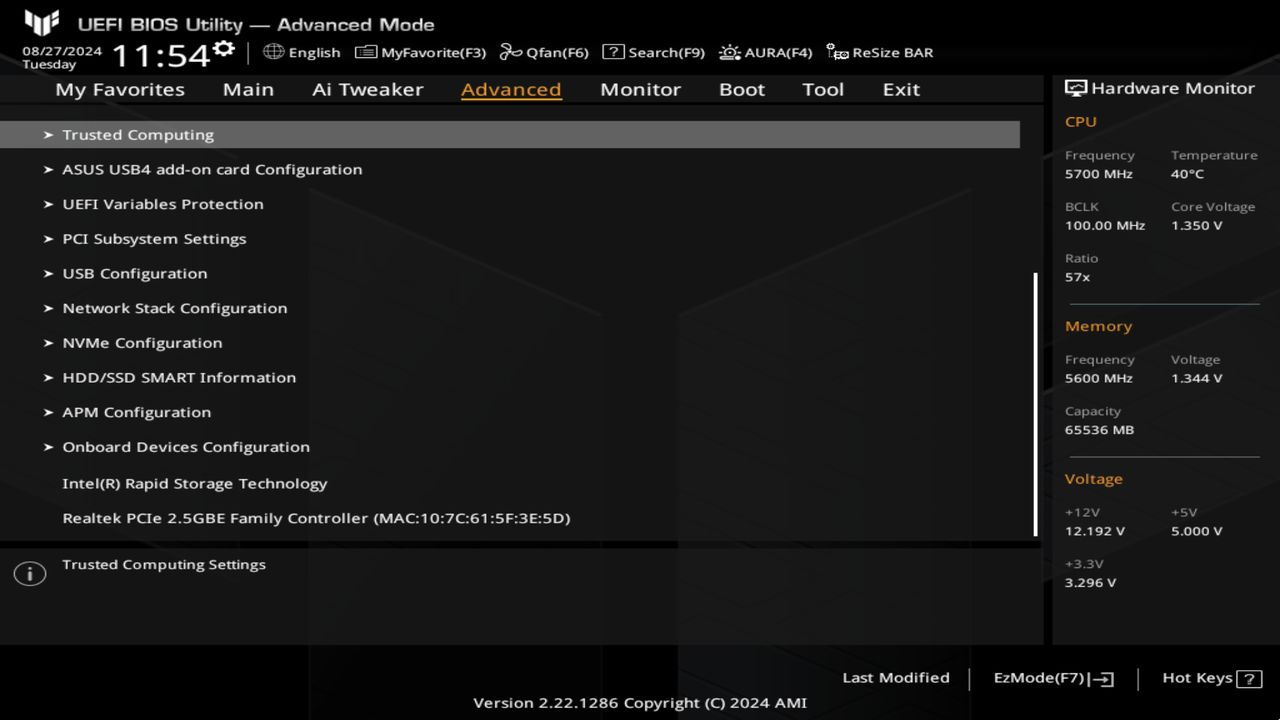This screenshot has width=1280, height=720.
Task: Expand Onboard Devices Configuration arrow
Action: (x=48, y=447)
